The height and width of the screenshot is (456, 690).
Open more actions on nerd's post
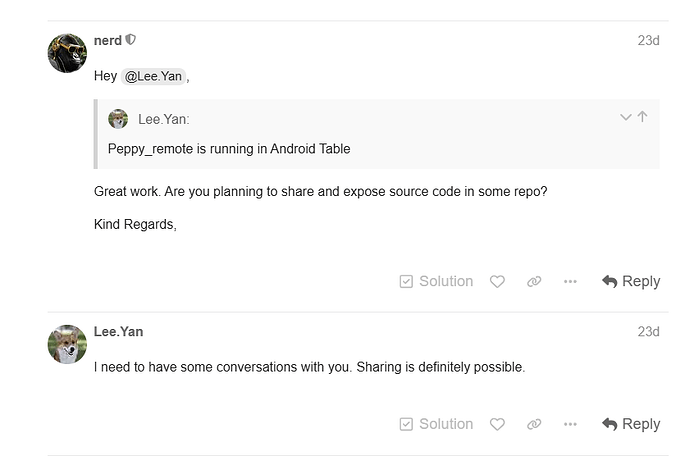click(x=570, y=281)
